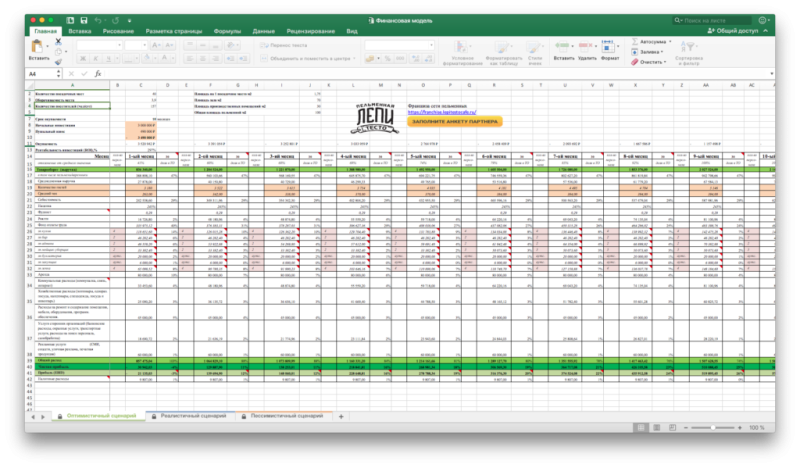Open the Формулы ribbon tab
This screenshot has height=468, width=800.
pyautogui.click(x=227, y=31)
